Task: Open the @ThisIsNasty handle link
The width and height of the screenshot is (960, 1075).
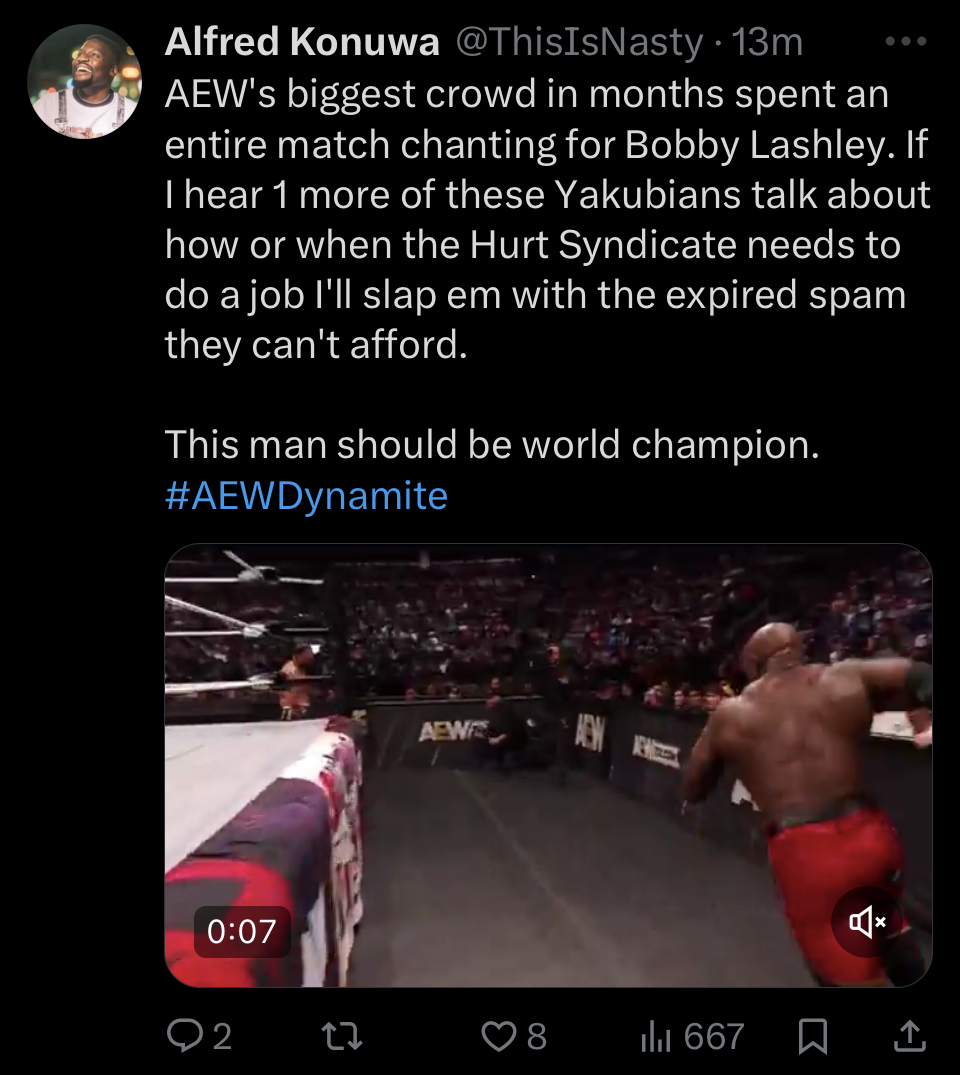Action: click(x=579, y=42)
